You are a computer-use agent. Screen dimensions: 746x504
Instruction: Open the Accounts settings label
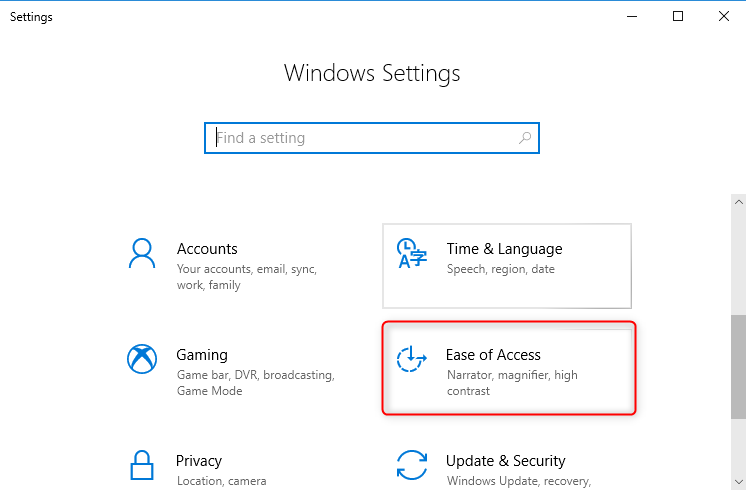point(207,249)
